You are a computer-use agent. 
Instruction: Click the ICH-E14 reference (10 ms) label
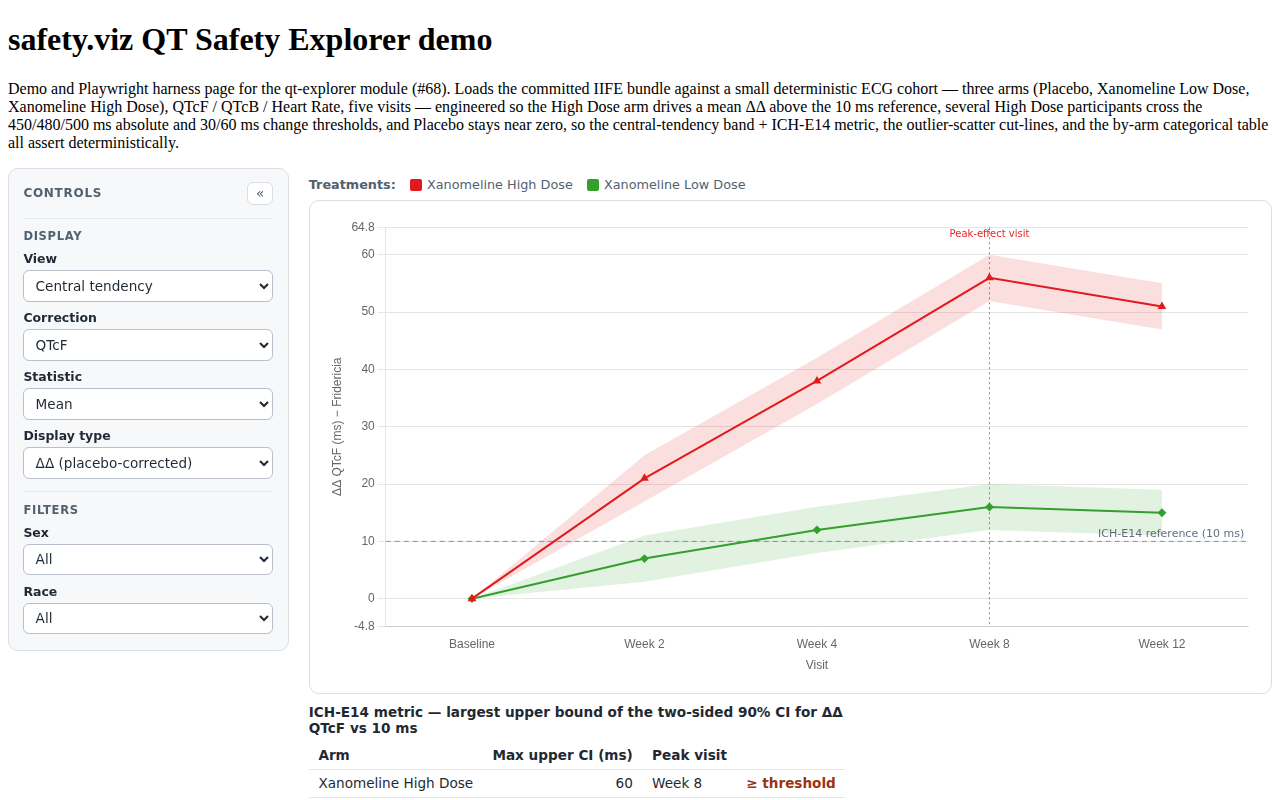[x=1171, y=533]
